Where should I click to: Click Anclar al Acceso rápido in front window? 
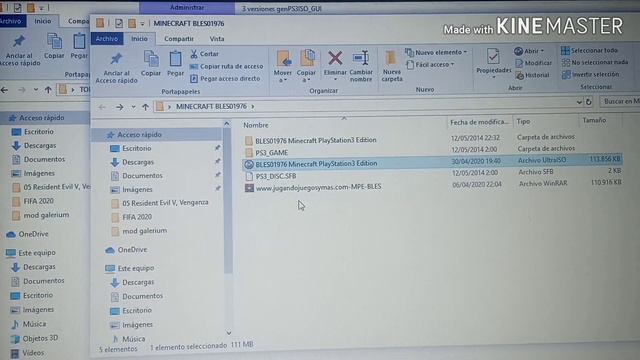116,68
